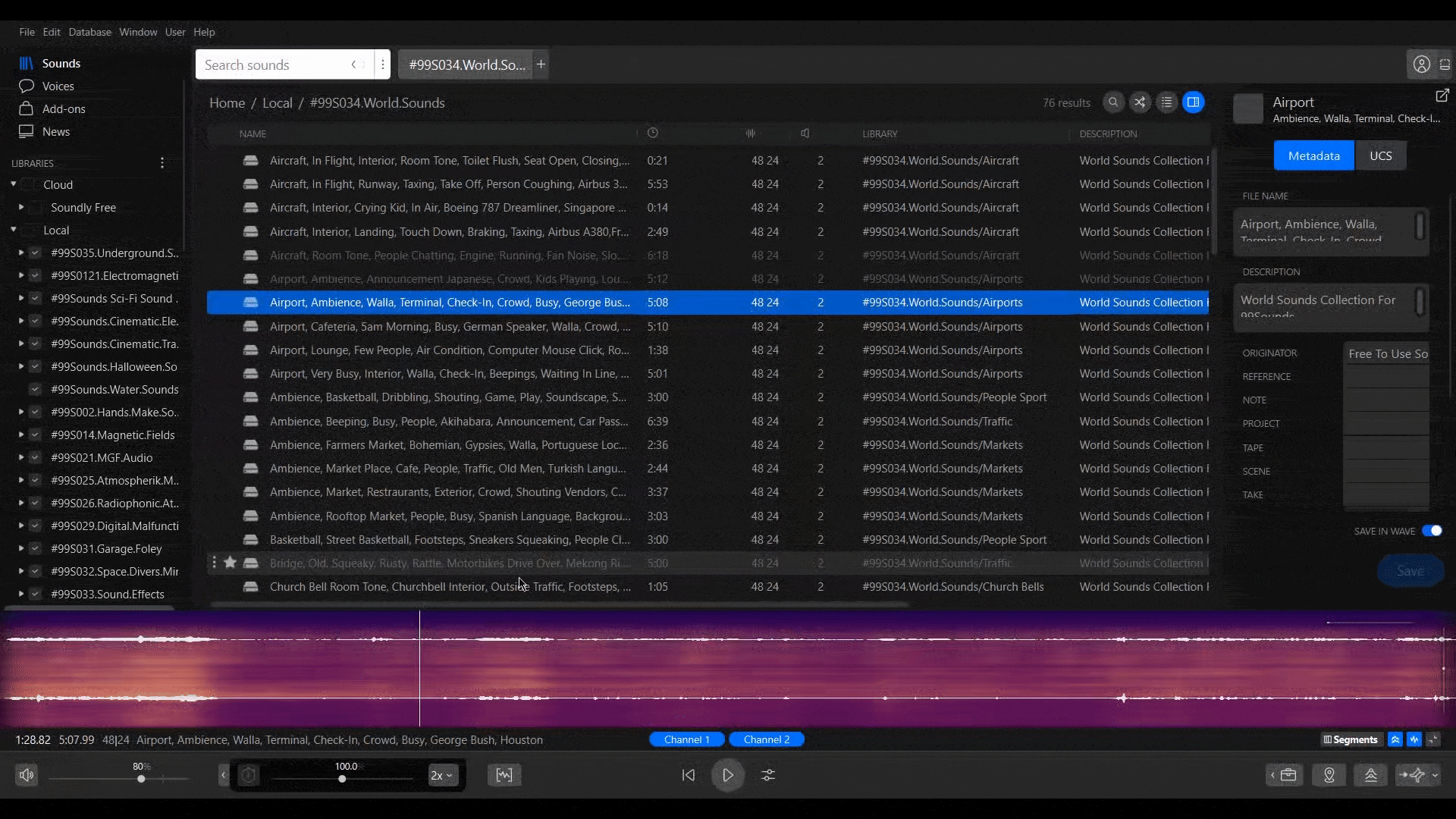Viewport: 1456px width, 819px height.
Task: Switch to list view icon
Action: pyautogui.click(x=1166, y=102)
